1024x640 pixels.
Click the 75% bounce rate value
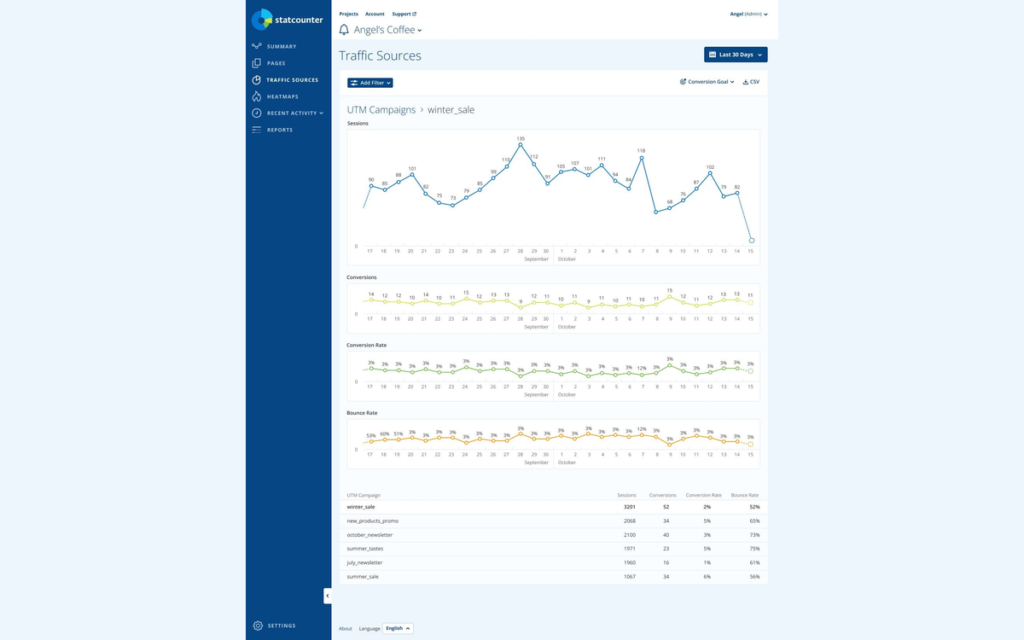[754, 549]
